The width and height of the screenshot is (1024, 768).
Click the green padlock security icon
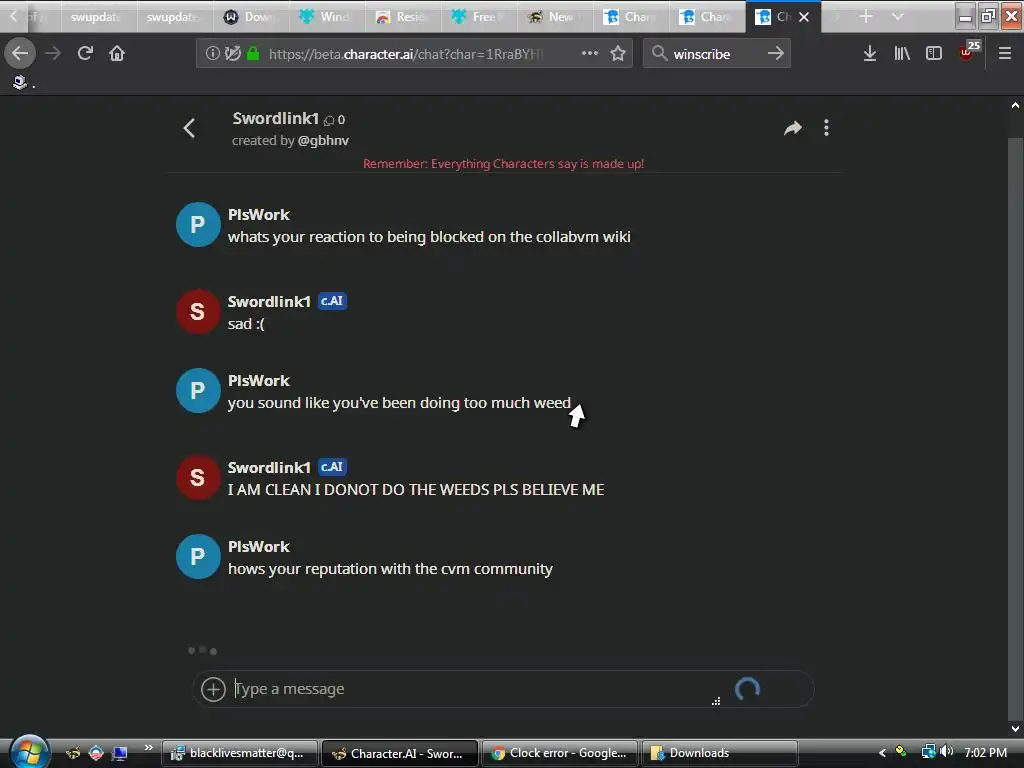click(x=253, y=54)
